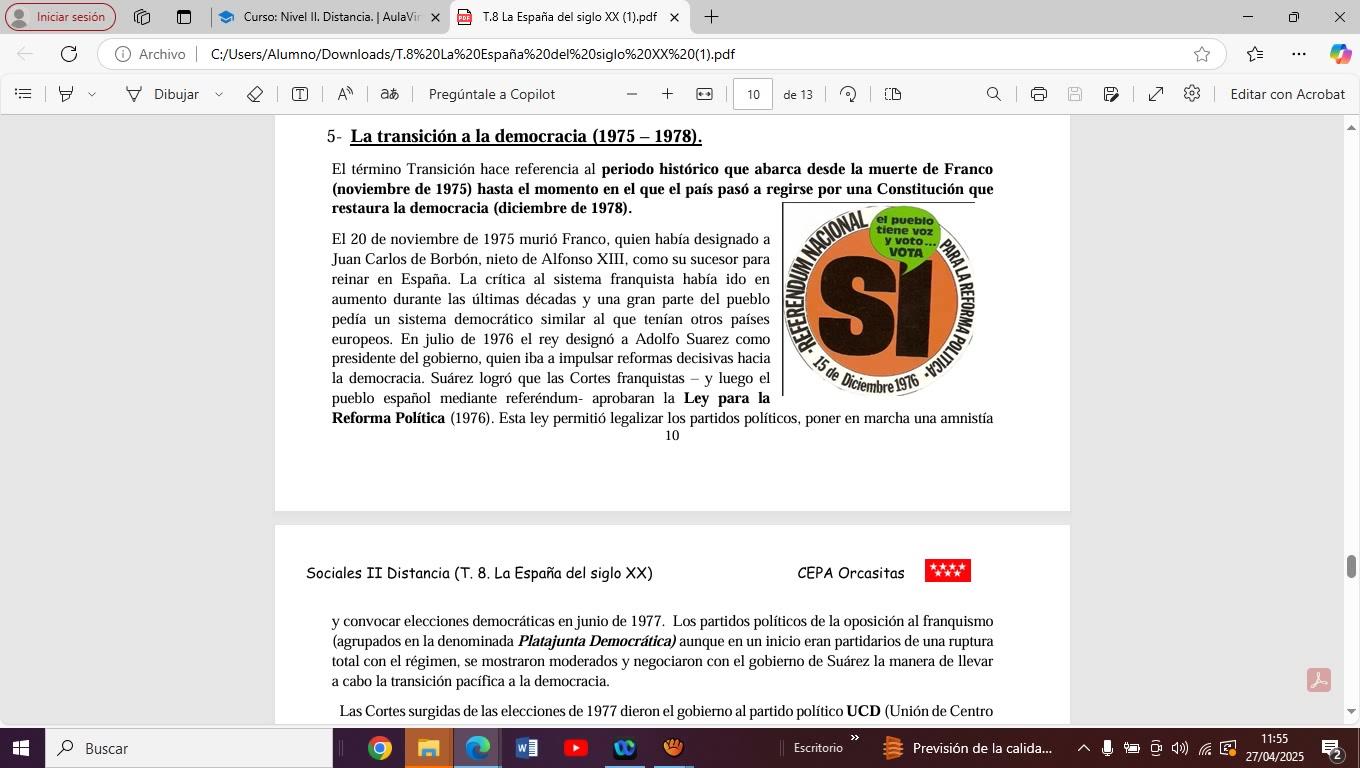Image resolution: width=1360 pixels, height=768 pixels.
Task: Click the microphone tray icon
Action: [1107, 748]
